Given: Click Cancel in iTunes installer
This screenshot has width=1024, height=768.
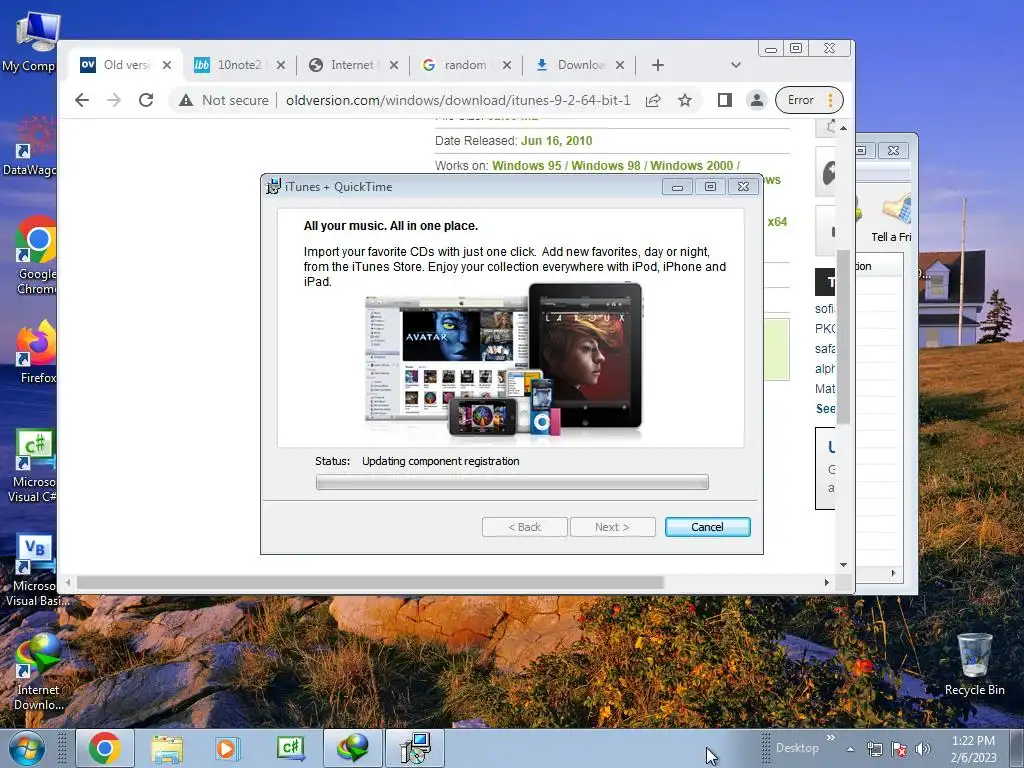Looking at the screenshot, I should pyautogui.click(x=707, y=527).
